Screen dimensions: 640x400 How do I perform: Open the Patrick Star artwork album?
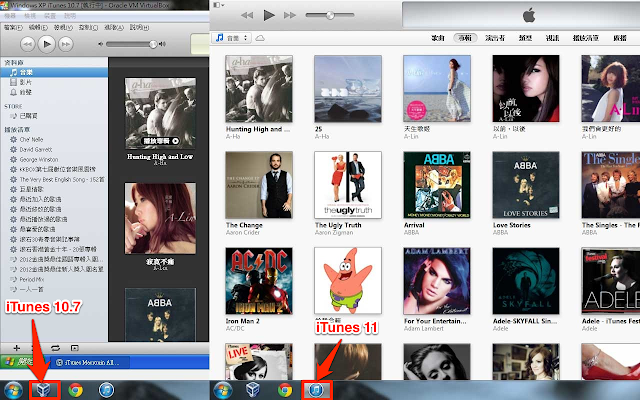point(348,281)
